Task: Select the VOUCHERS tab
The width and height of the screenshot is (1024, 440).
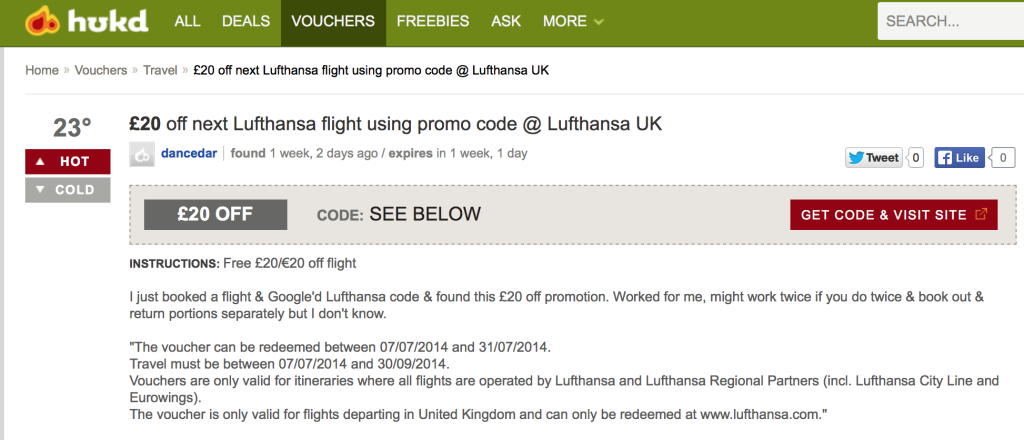Action: [333, 21]
